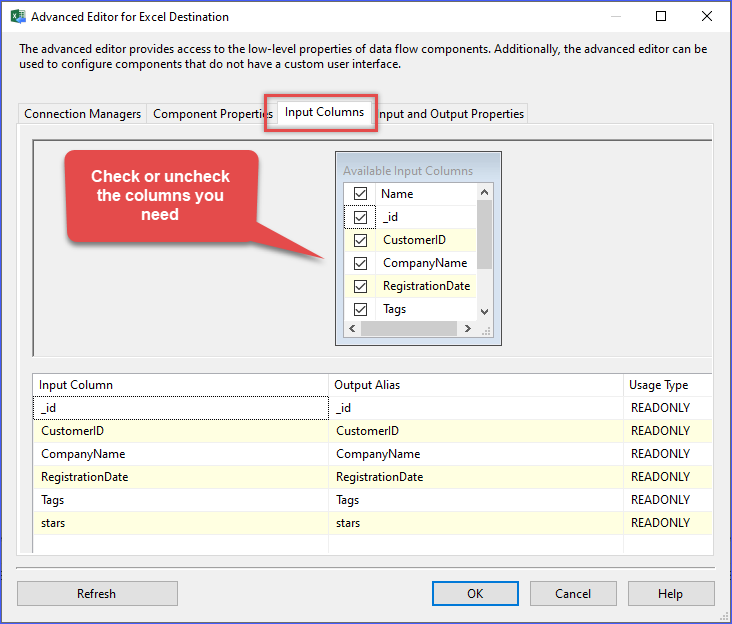732x624 pixels.
Task: Edit the Tags Output Alias cell
Action: pos(476,500)
